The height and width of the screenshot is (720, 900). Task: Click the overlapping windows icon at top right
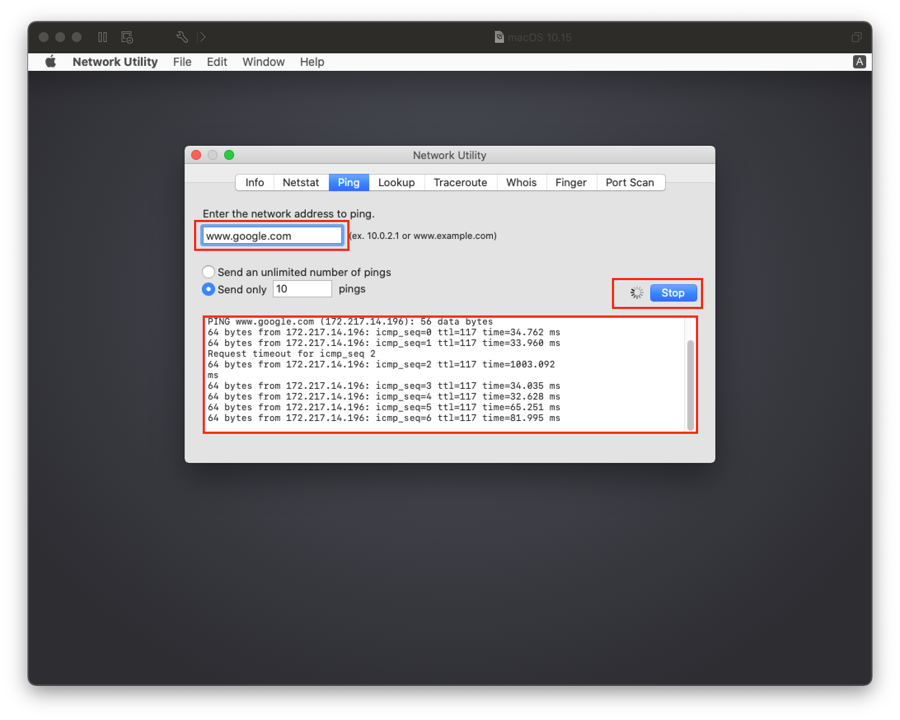(856, 37)
